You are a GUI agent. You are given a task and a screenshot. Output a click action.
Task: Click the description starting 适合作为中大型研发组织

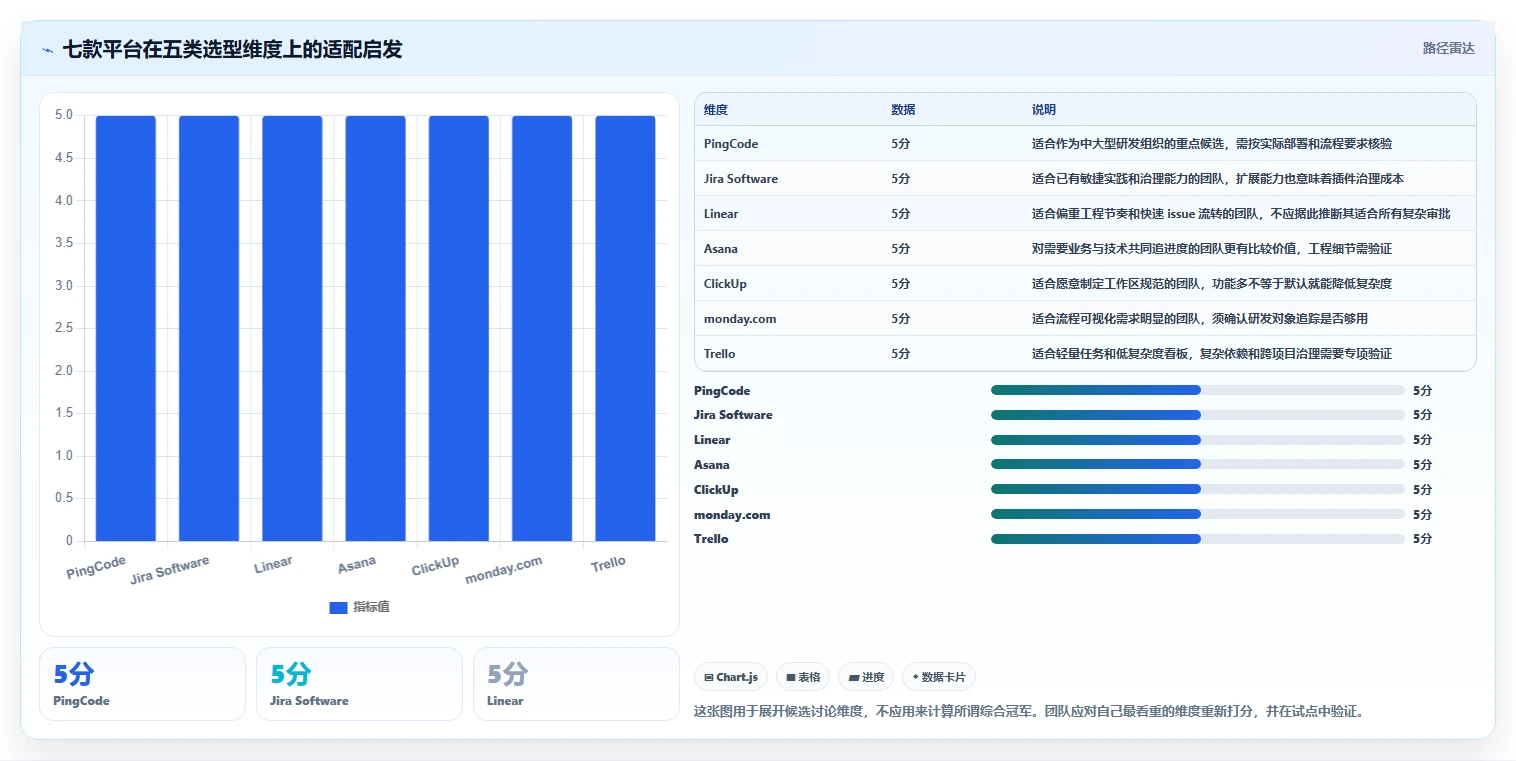click(x=1212, y=144)
